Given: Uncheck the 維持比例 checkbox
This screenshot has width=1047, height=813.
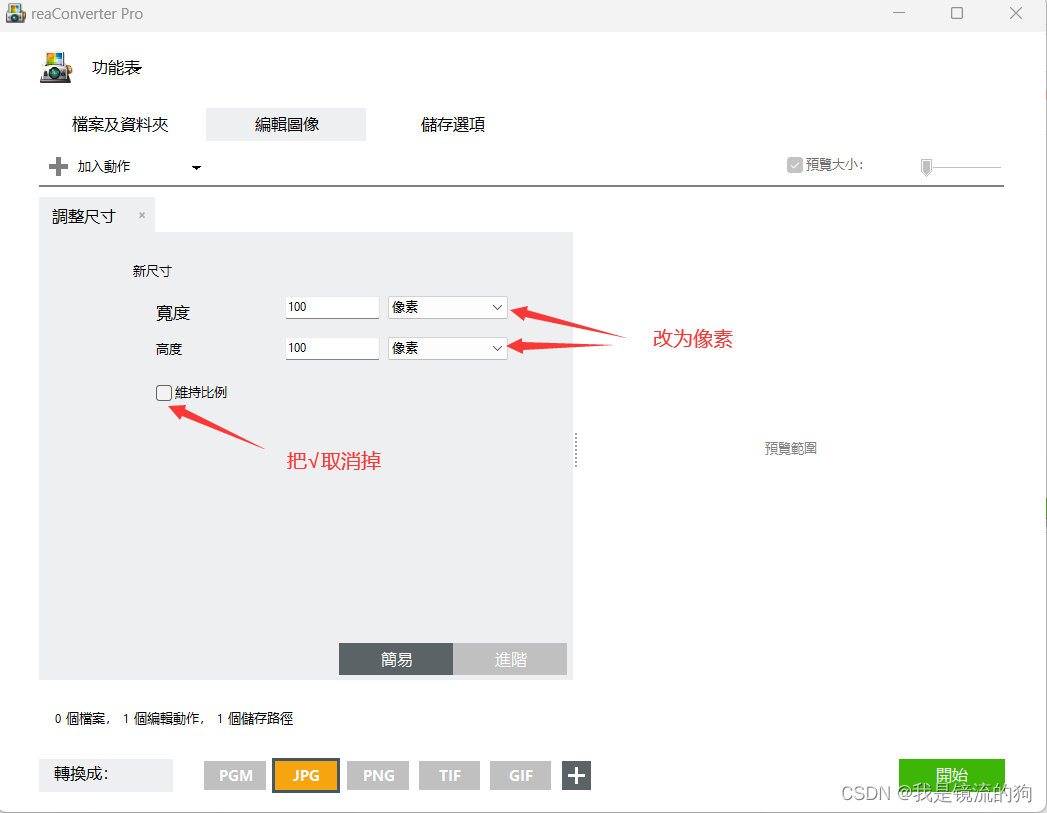Looking at the screenshot, I should pos(163,392).
